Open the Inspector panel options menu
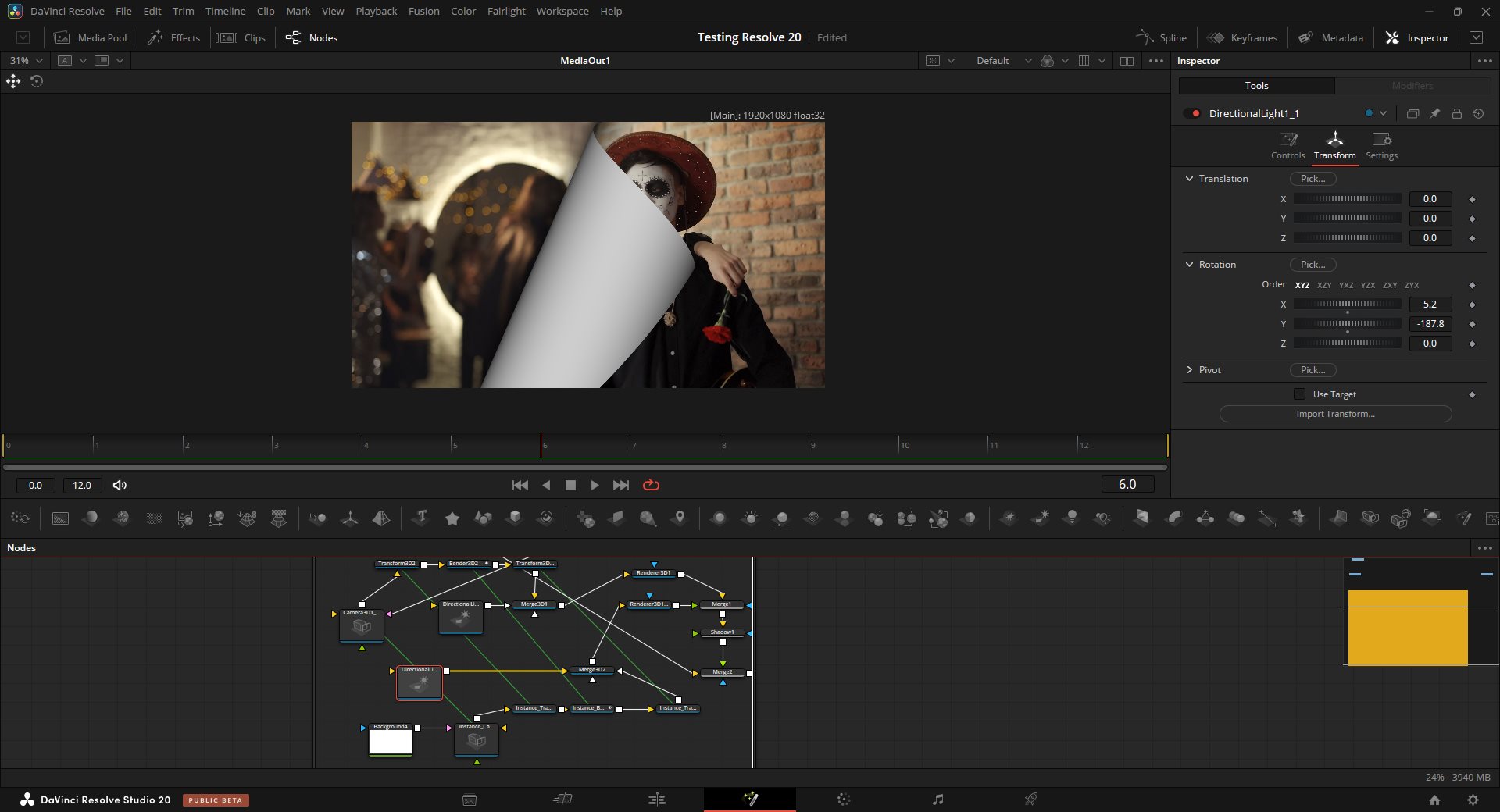 [x=1484, y=61]
